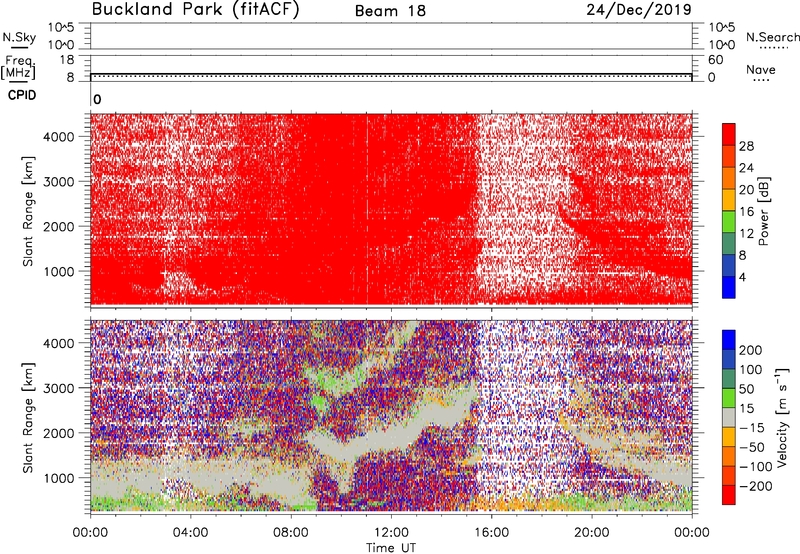Click the 'Nave' legend label

[761, 69]
